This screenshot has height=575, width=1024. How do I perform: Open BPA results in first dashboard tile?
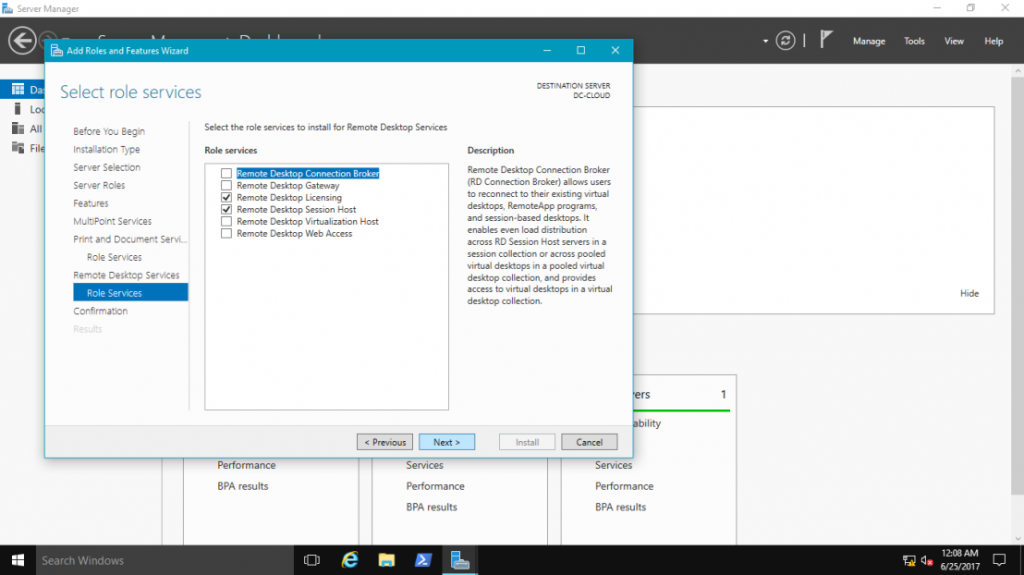tap(243, 486)
